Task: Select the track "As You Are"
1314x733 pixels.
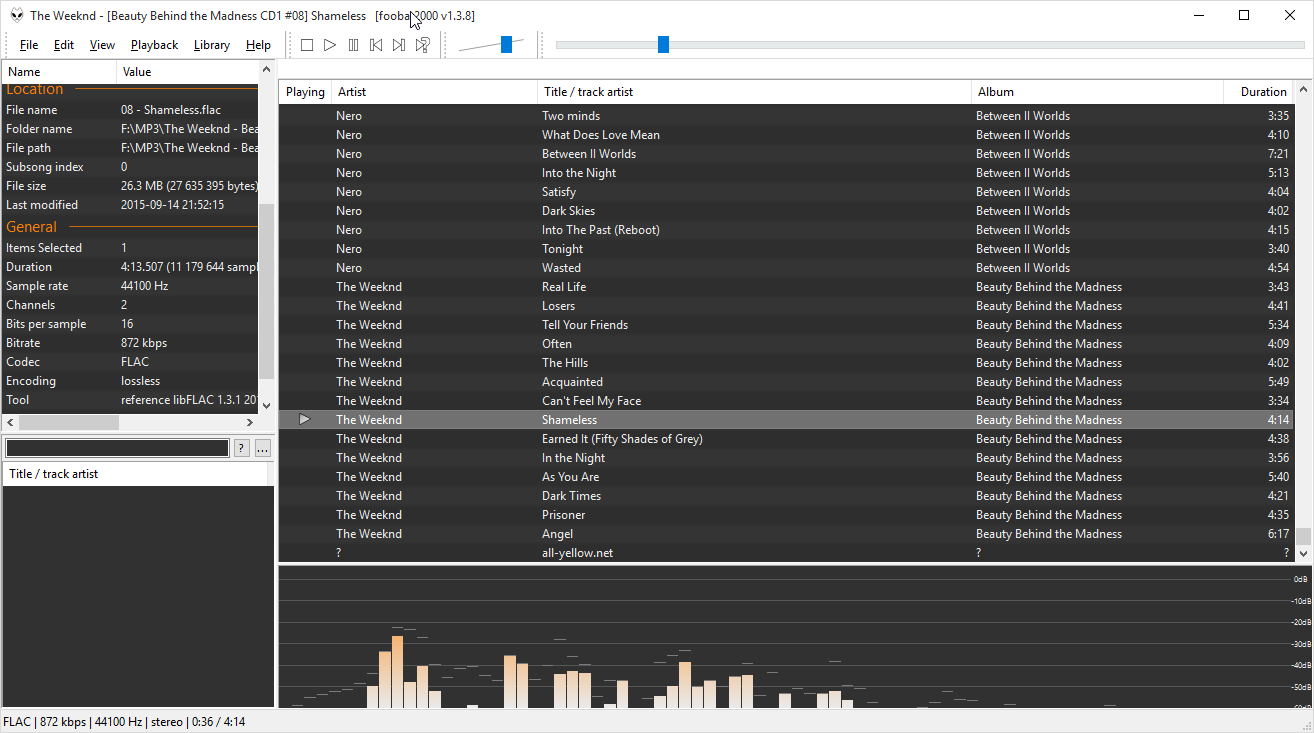Action: (786, 477)
